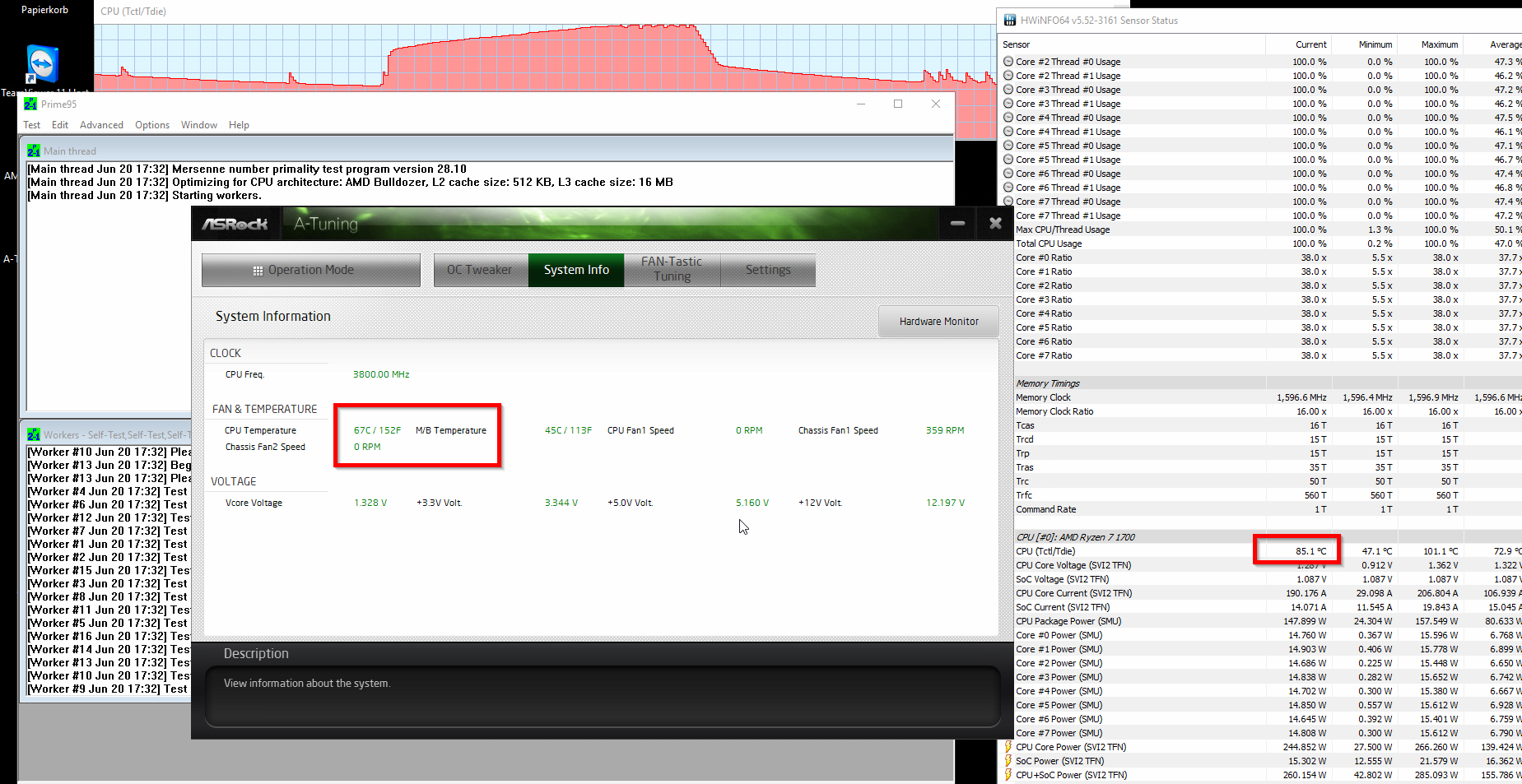Click the Main thread window icon
Screen dimensions: 1522x784
coord(34,151)
